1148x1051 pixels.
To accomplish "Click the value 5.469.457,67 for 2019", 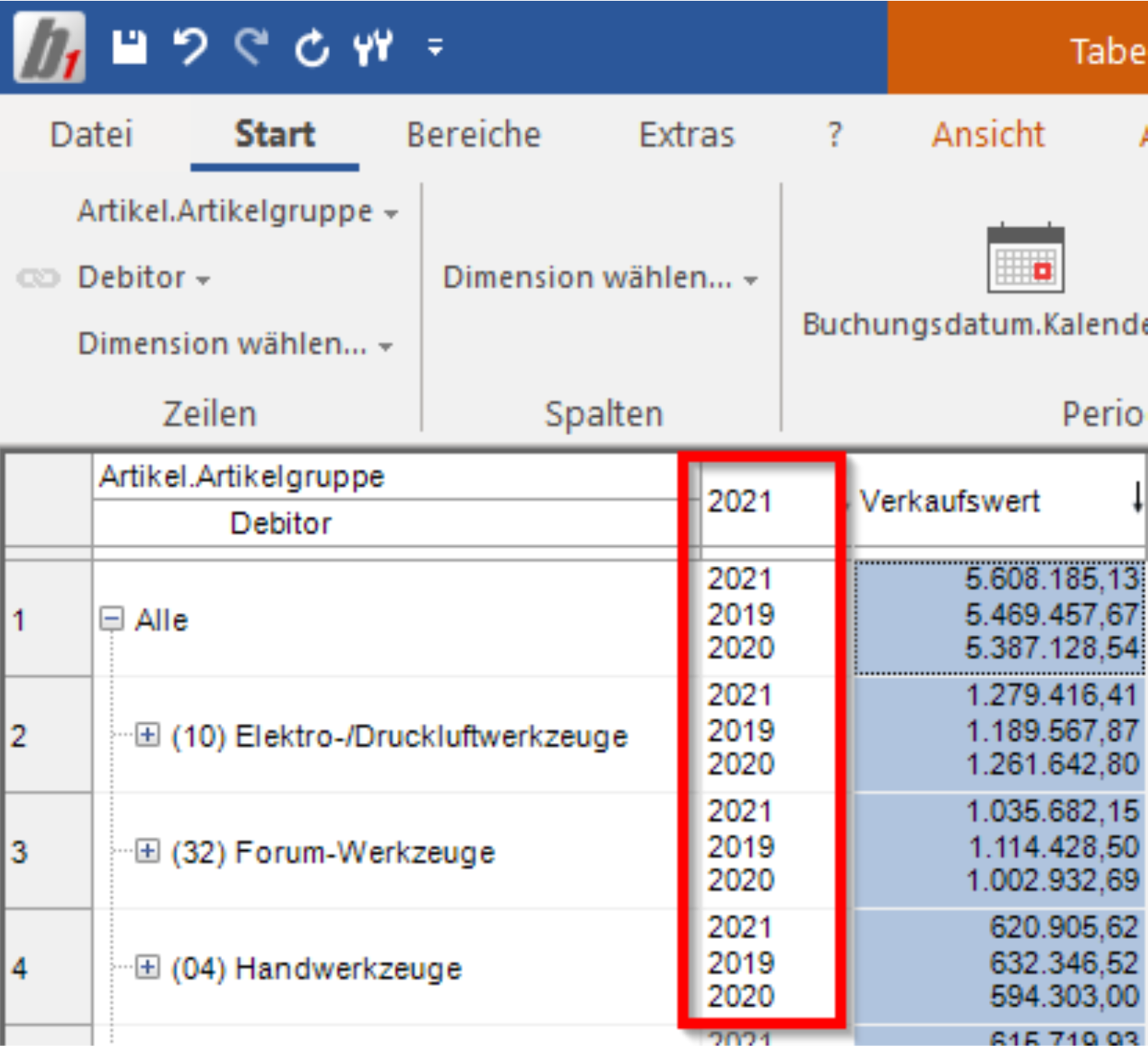I will click(1052, 614).
